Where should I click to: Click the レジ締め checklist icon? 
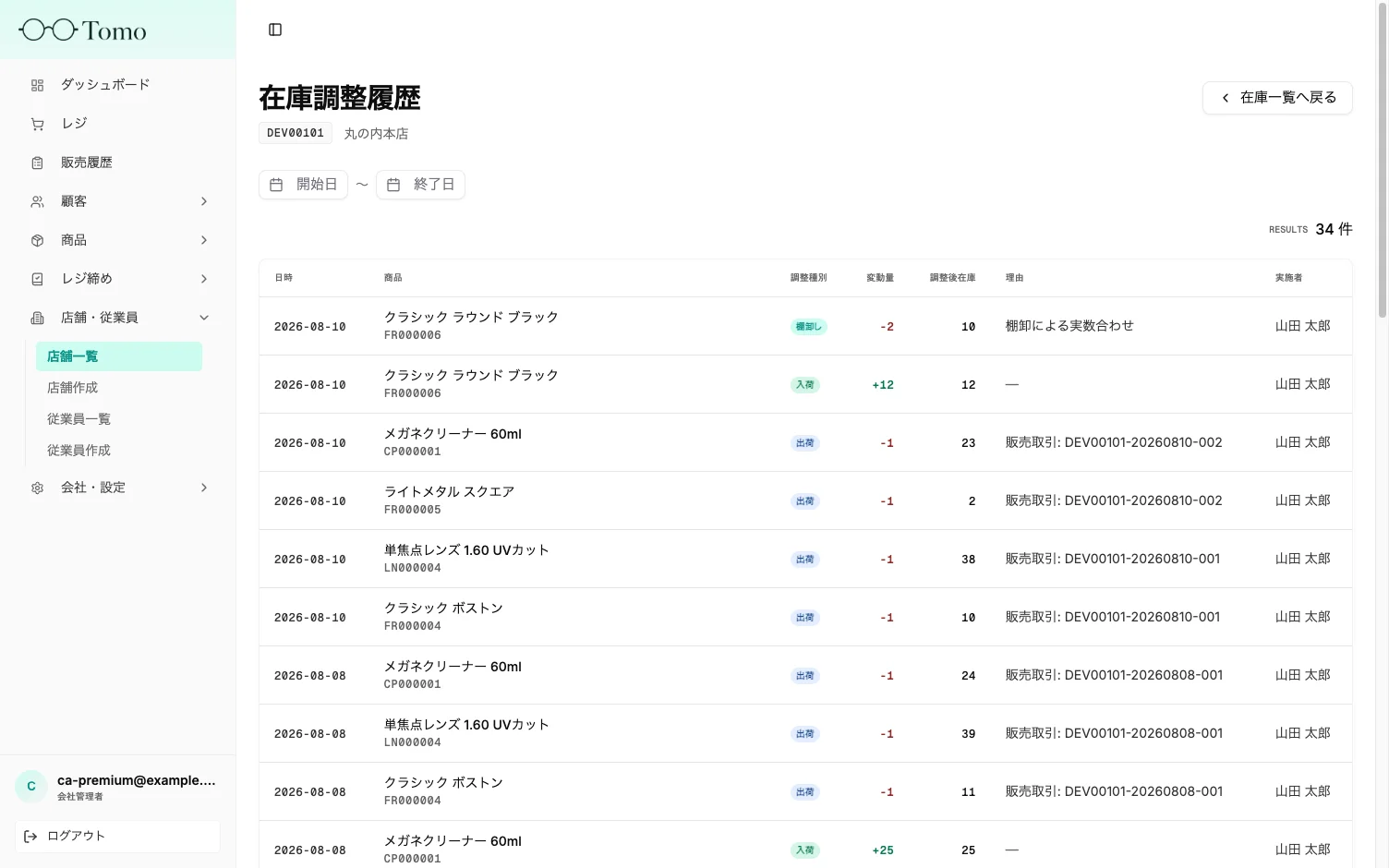(37, 279)
